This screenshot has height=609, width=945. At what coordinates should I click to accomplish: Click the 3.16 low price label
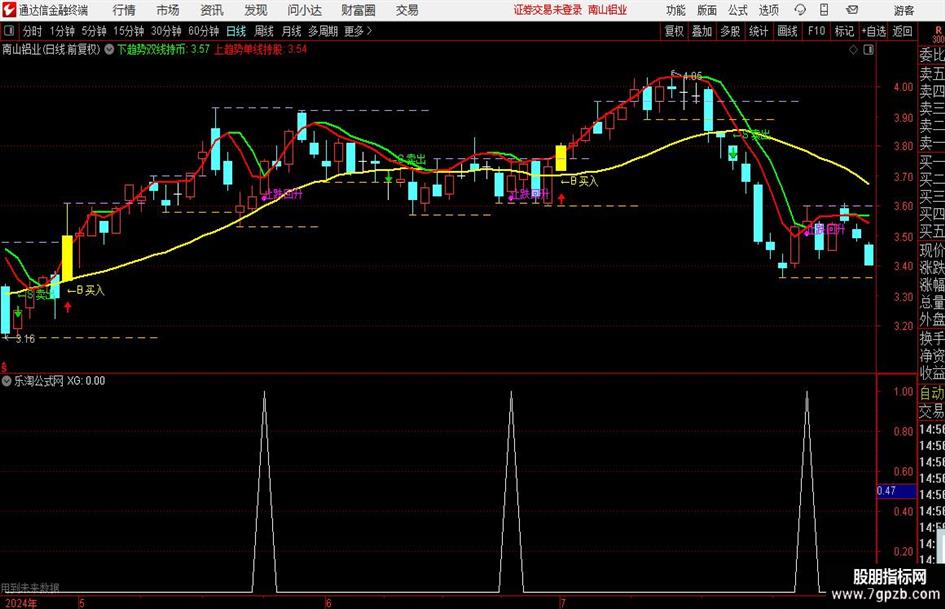25,339
